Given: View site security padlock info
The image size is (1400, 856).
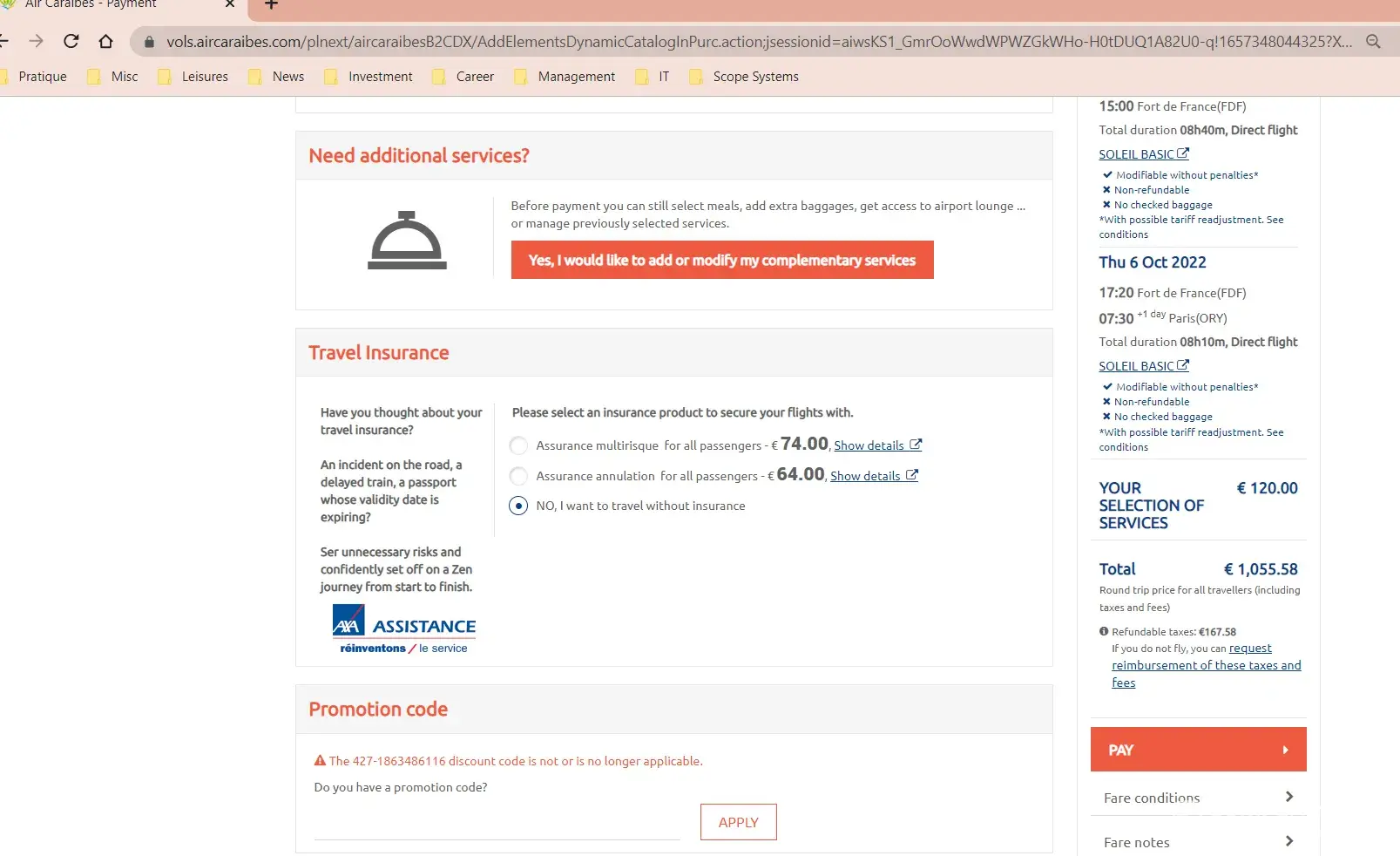Looking at the screenshot, I should click(149, 41).
